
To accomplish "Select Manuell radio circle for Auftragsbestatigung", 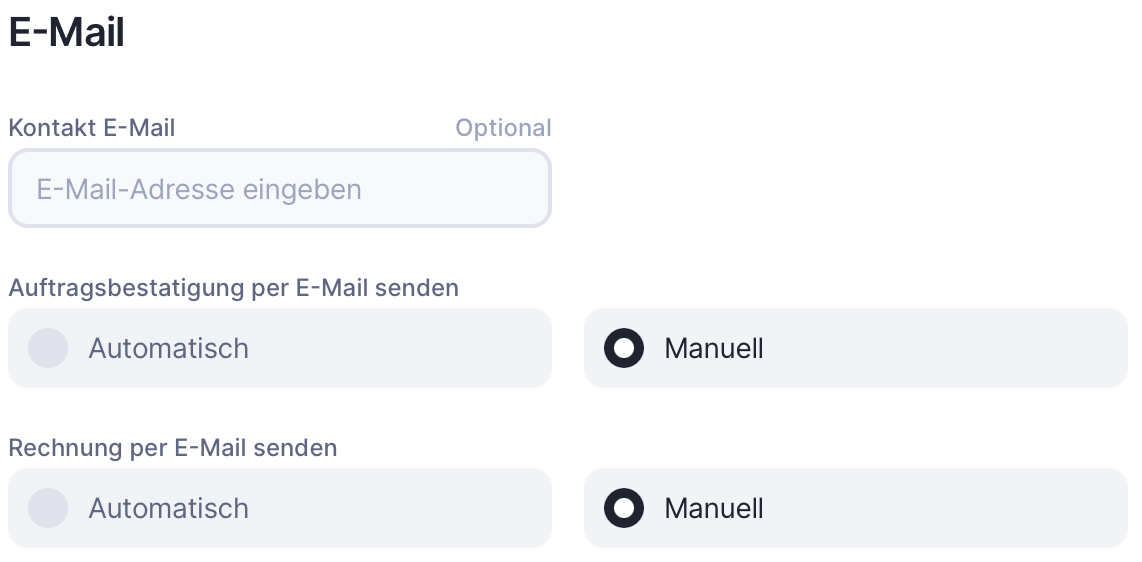I will (624, 348).
